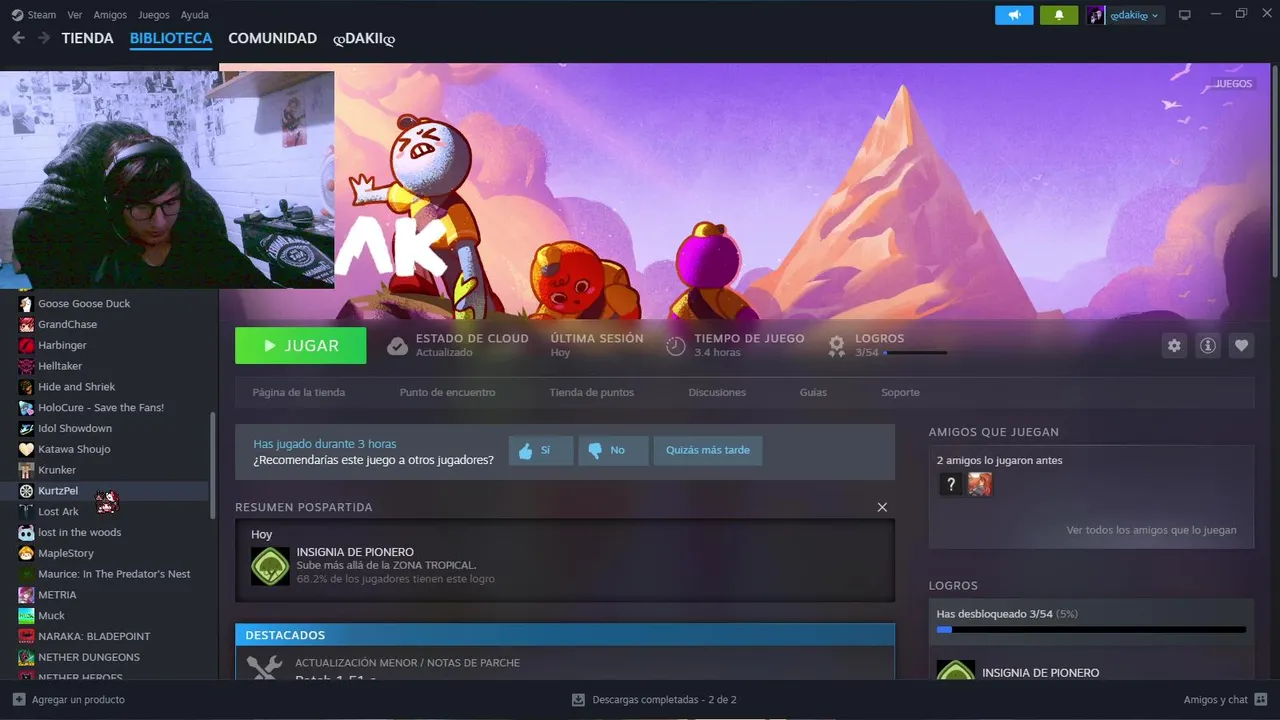Viewport: 1280px width, 720px height.
Task: Open the Juegos menu
Action: pyautogui.click(x=154, y=15)
